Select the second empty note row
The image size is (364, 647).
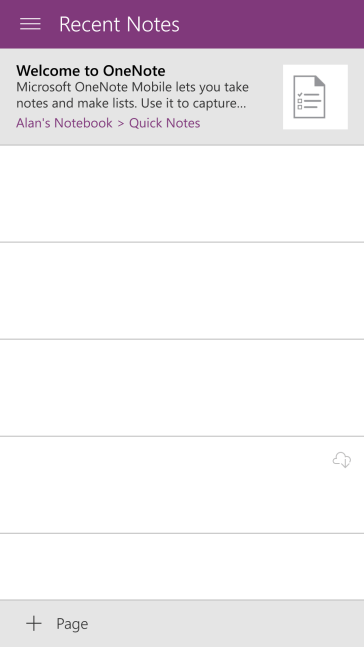[x=182, y=291]
